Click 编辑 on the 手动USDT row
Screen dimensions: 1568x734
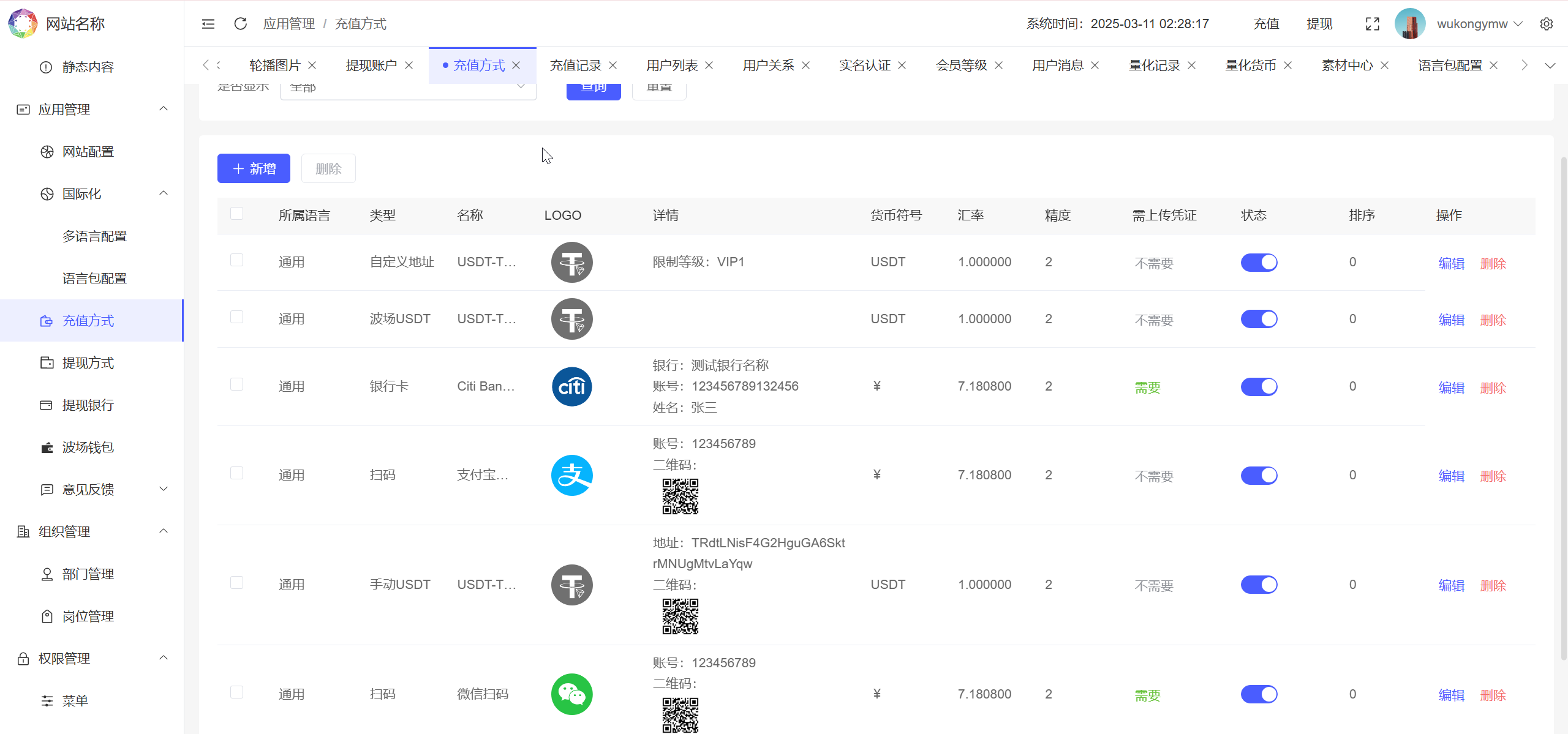coord(1451,585)
